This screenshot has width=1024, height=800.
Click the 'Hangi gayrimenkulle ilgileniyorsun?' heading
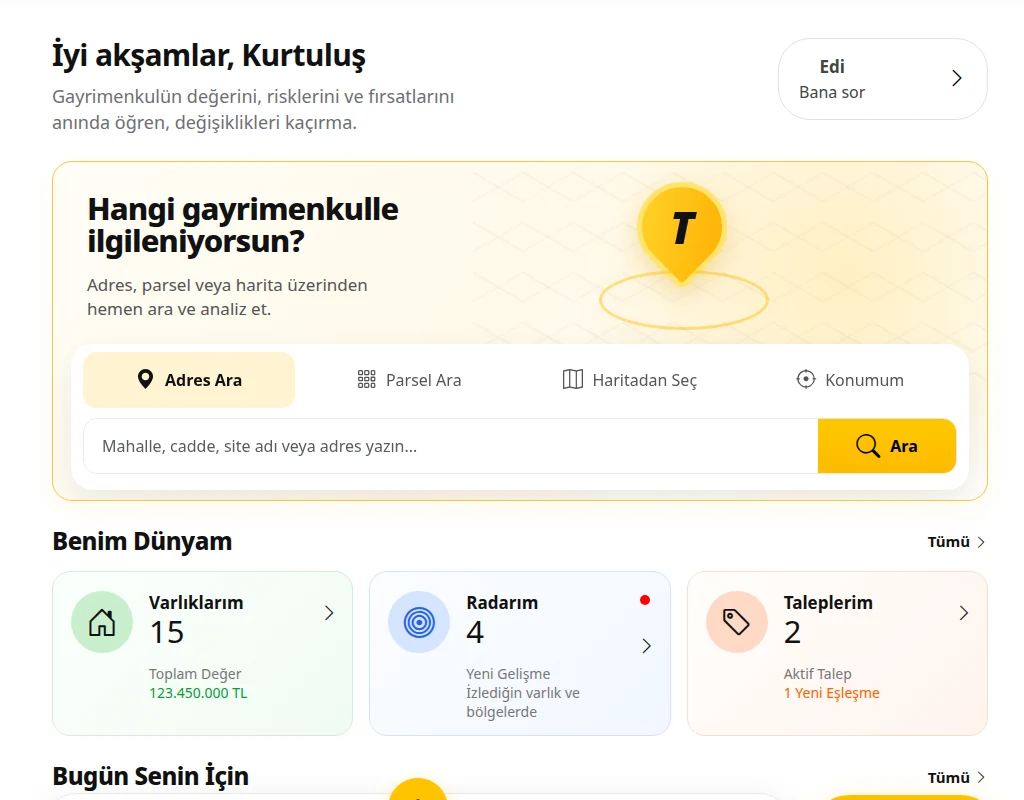coord(243,225)
